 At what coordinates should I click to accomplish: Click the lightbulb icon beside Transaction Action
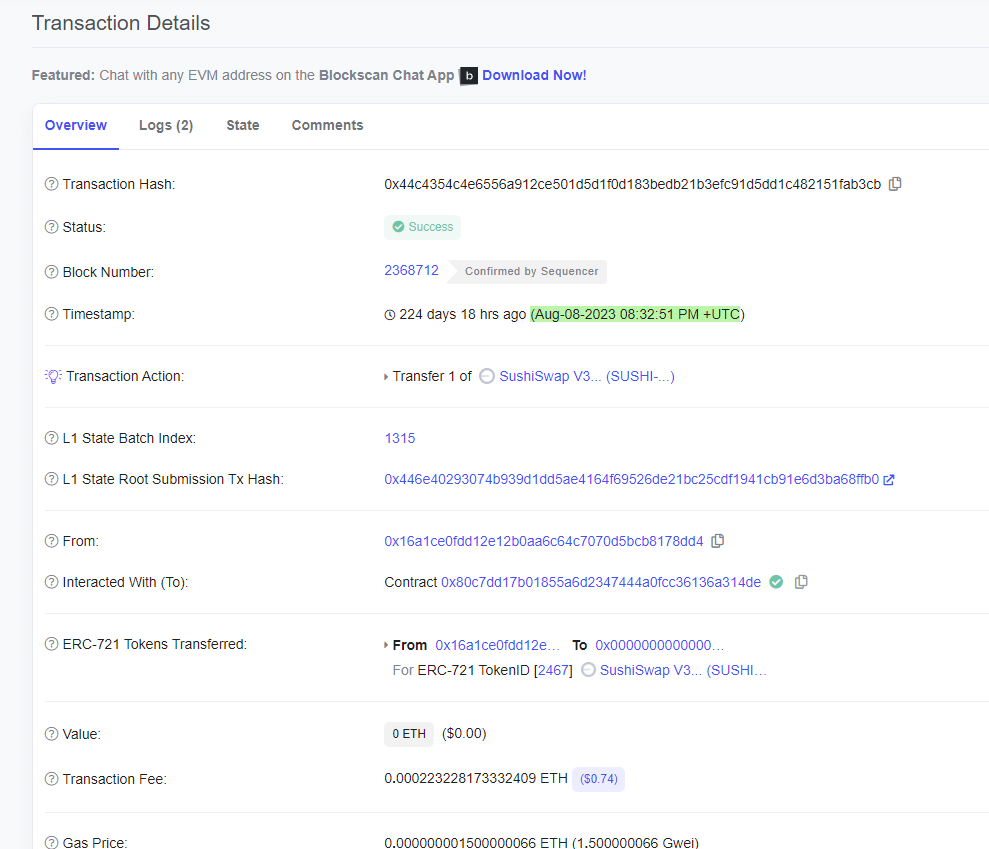pyautogui.click(x=53, y=377)
